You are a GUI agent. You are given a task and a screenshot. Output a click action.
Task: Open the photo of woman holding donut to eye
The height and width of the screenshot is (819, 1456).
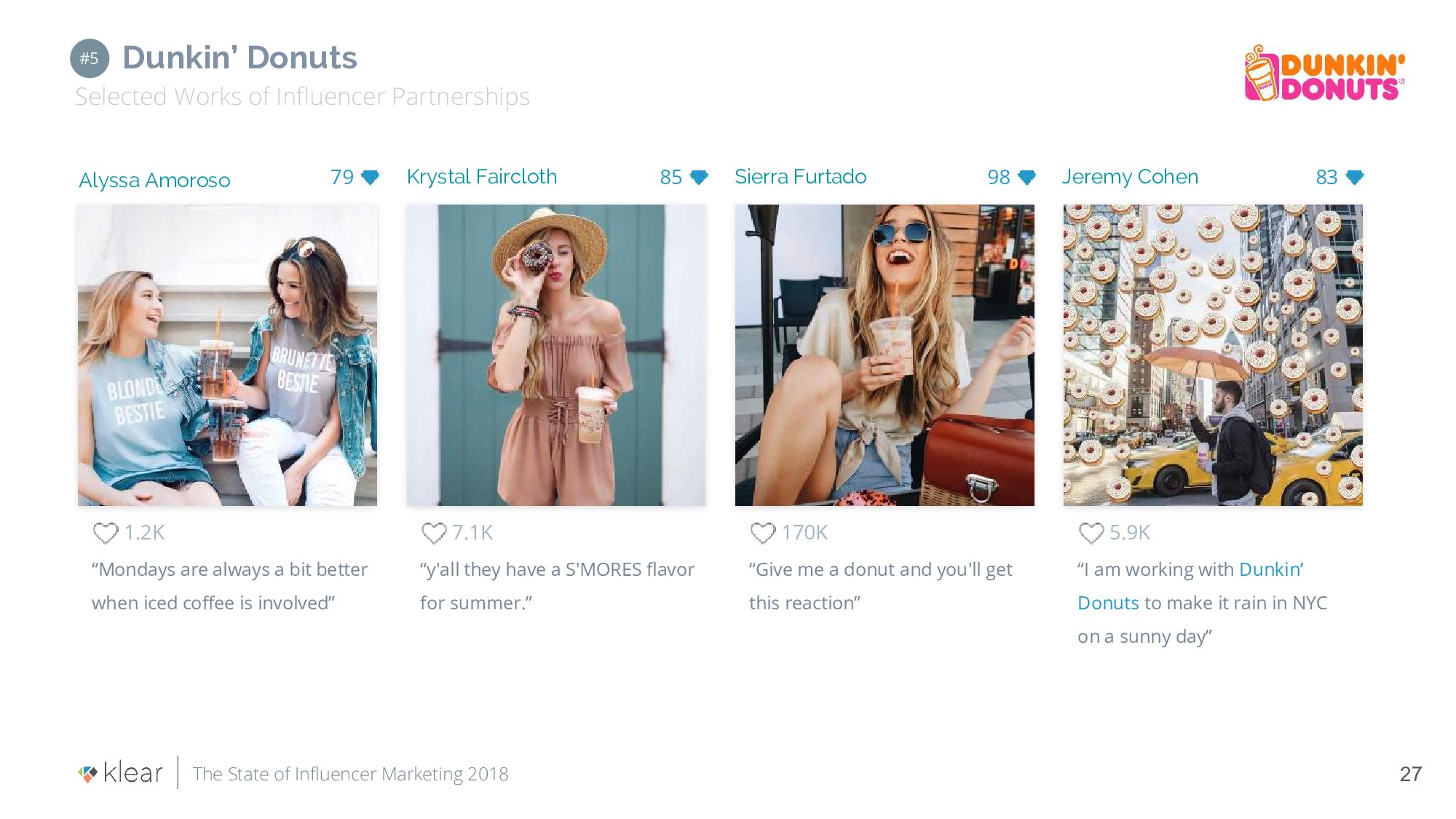pos(556,355)
